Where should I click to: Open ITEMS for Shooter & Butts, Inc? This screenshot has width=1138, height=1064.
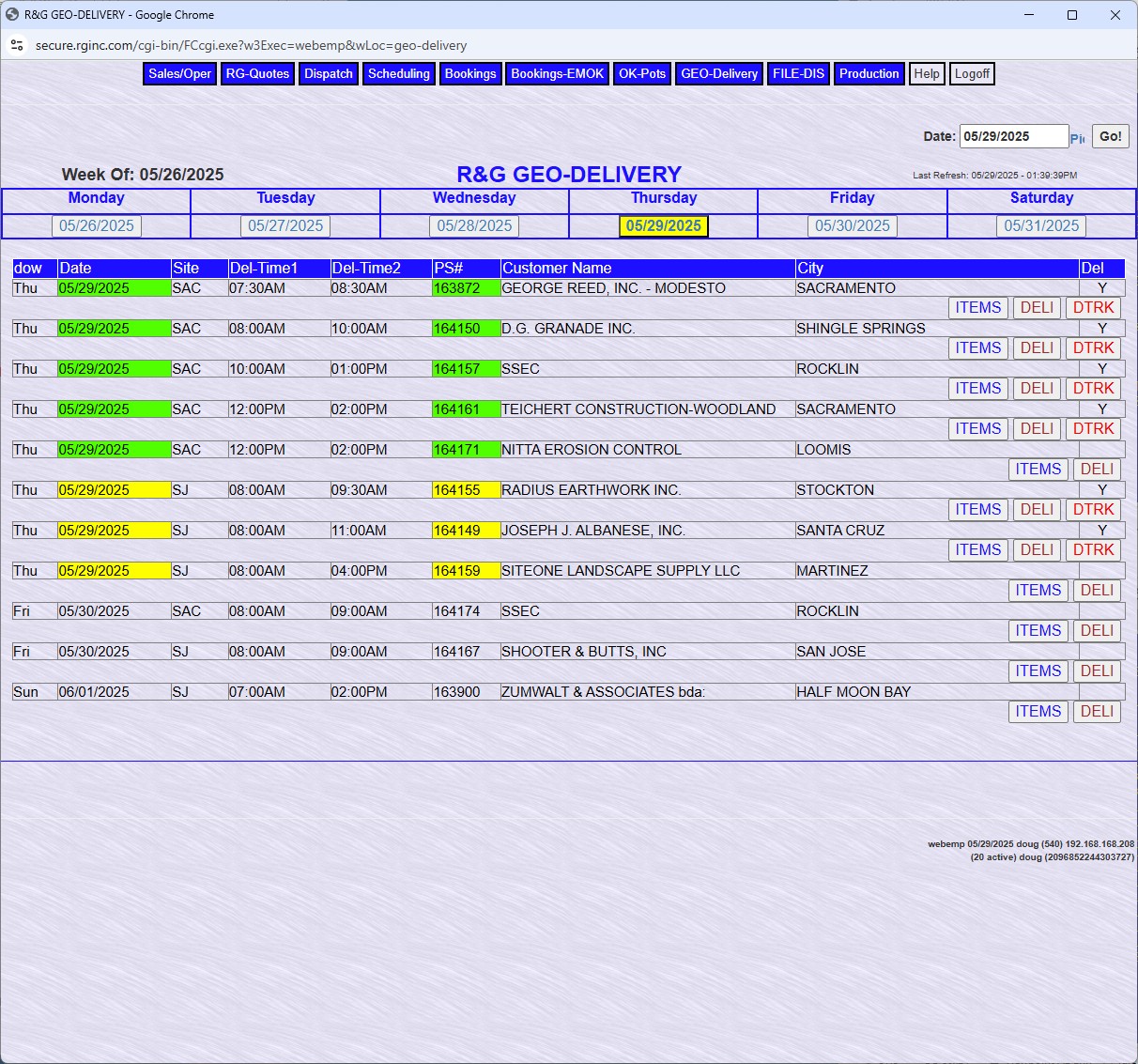[1038, 671]
